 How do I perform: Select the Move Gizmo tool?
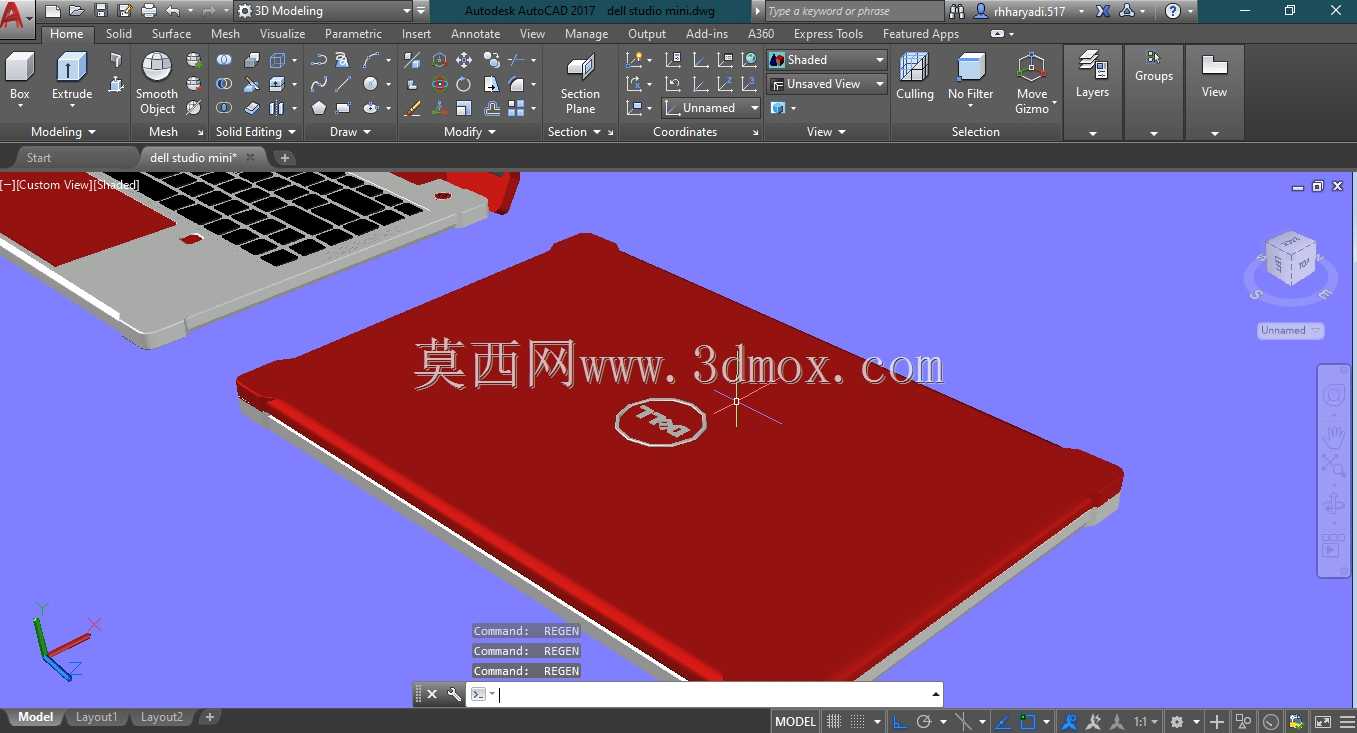[x=1032, y=84]
